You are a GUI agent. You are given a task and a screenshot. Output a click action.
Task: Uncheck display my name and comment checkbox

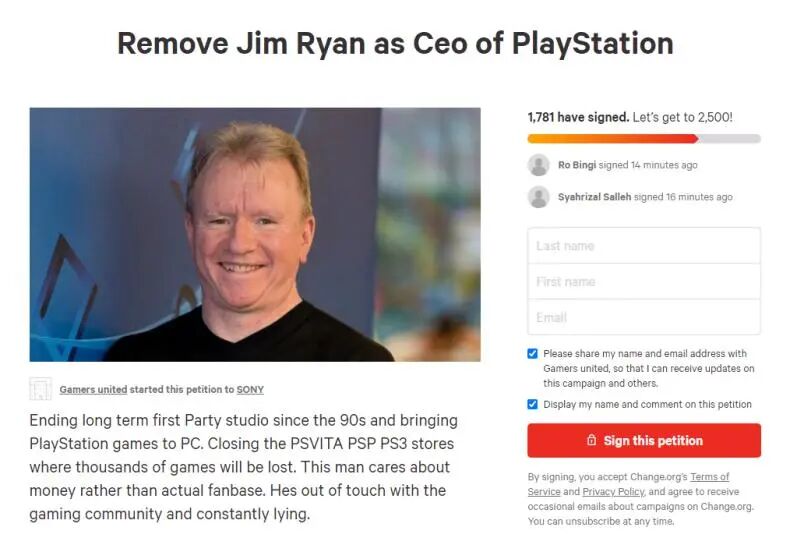click(x=532, y=404)
